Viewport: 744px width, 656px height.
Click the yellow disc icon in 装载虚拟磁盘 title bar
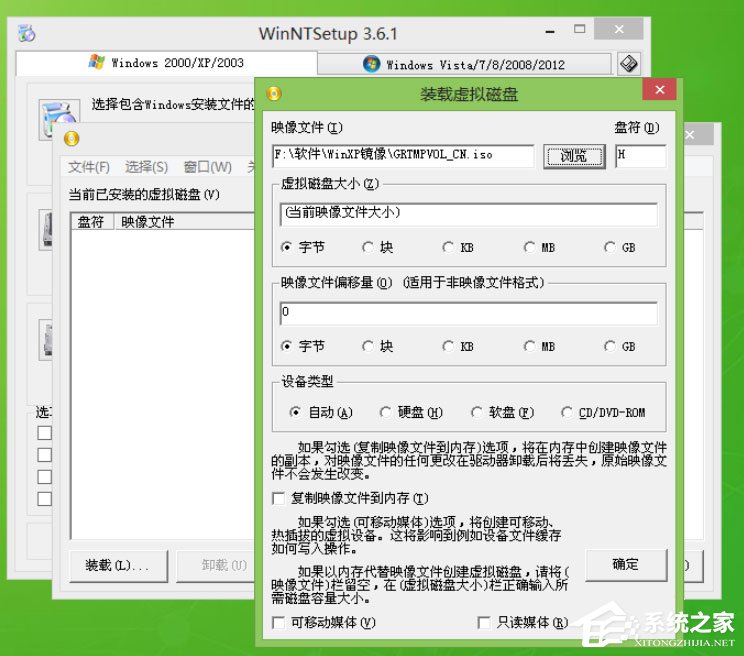274,94
